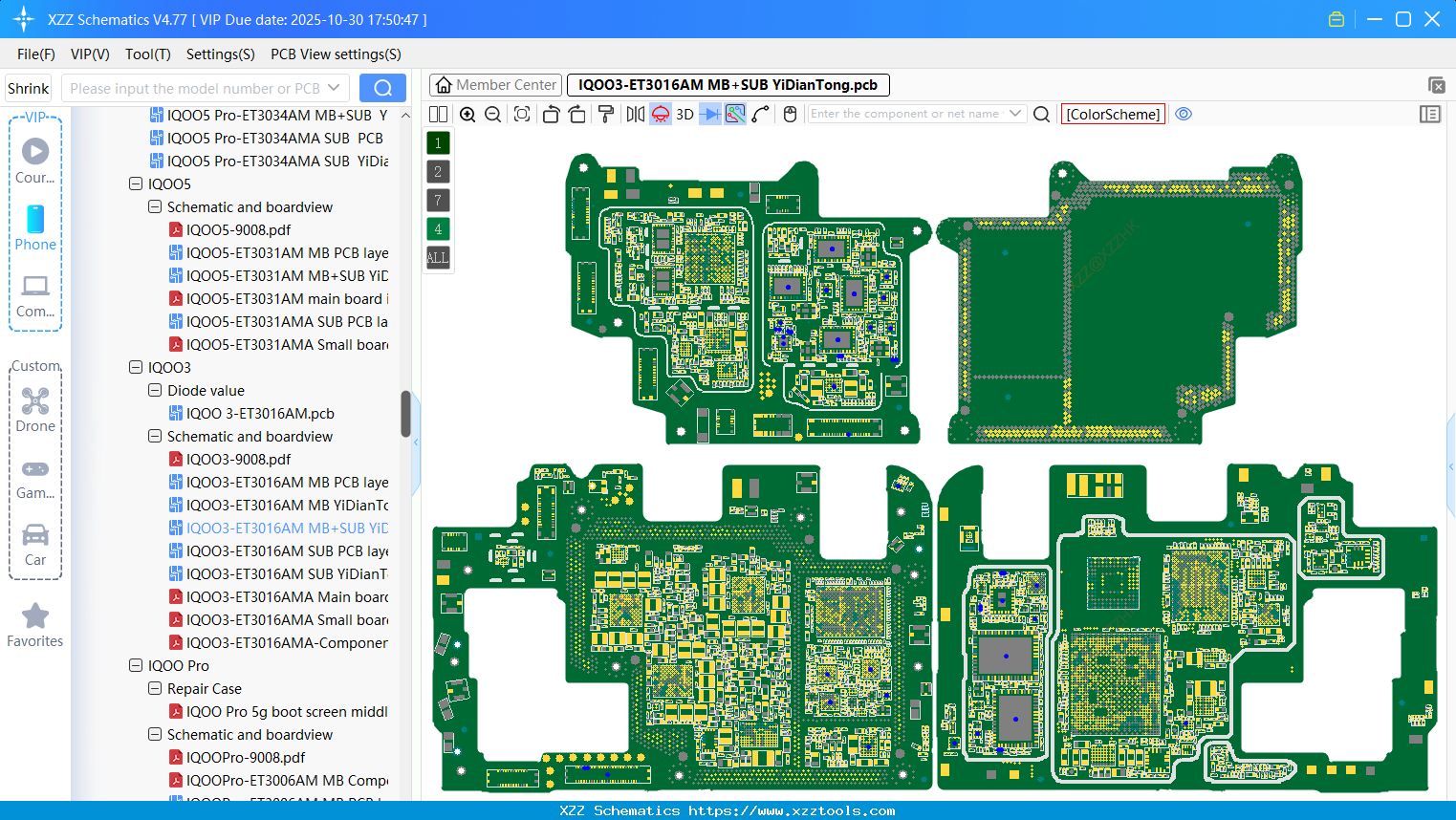Open the 3D board view

[x=685, y=115]
